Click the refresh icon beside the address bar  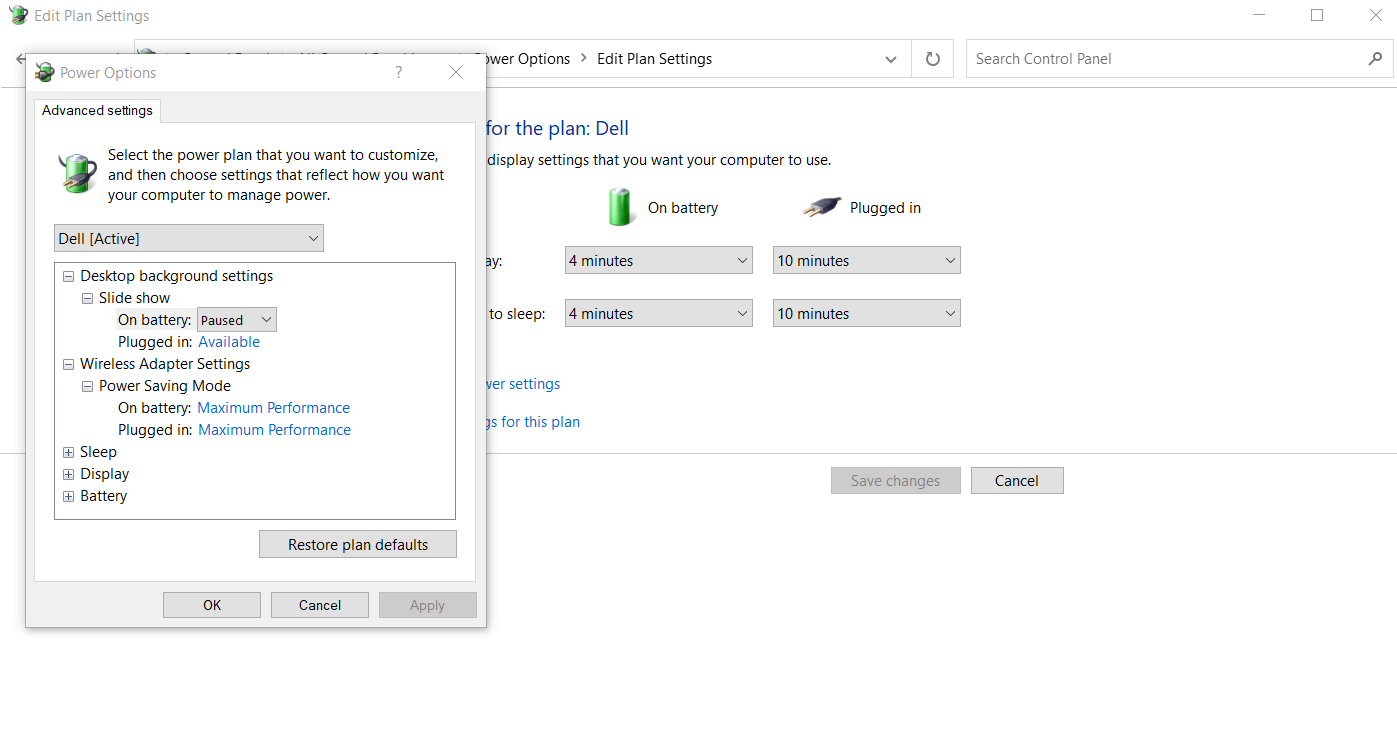(931, 58)
